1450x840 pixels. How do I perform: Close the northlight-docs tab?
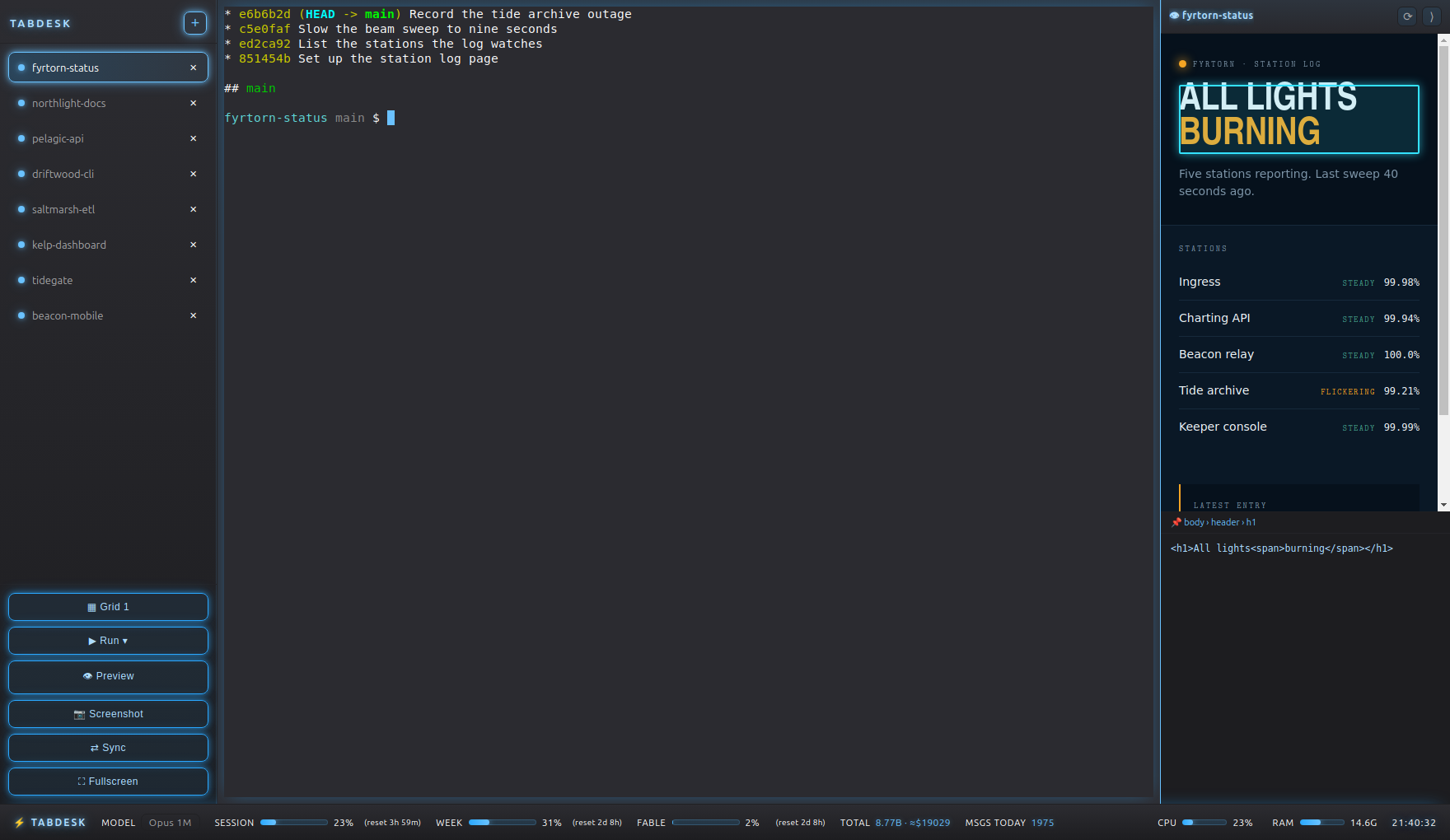[194, 103]
